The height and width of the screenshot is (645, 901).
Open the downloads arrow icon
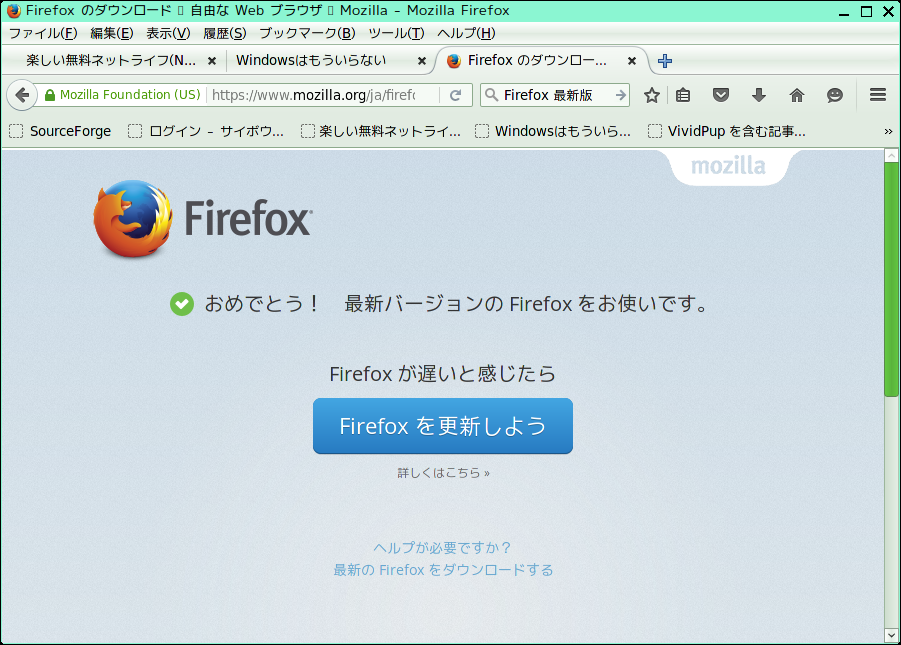pos(759,95)
